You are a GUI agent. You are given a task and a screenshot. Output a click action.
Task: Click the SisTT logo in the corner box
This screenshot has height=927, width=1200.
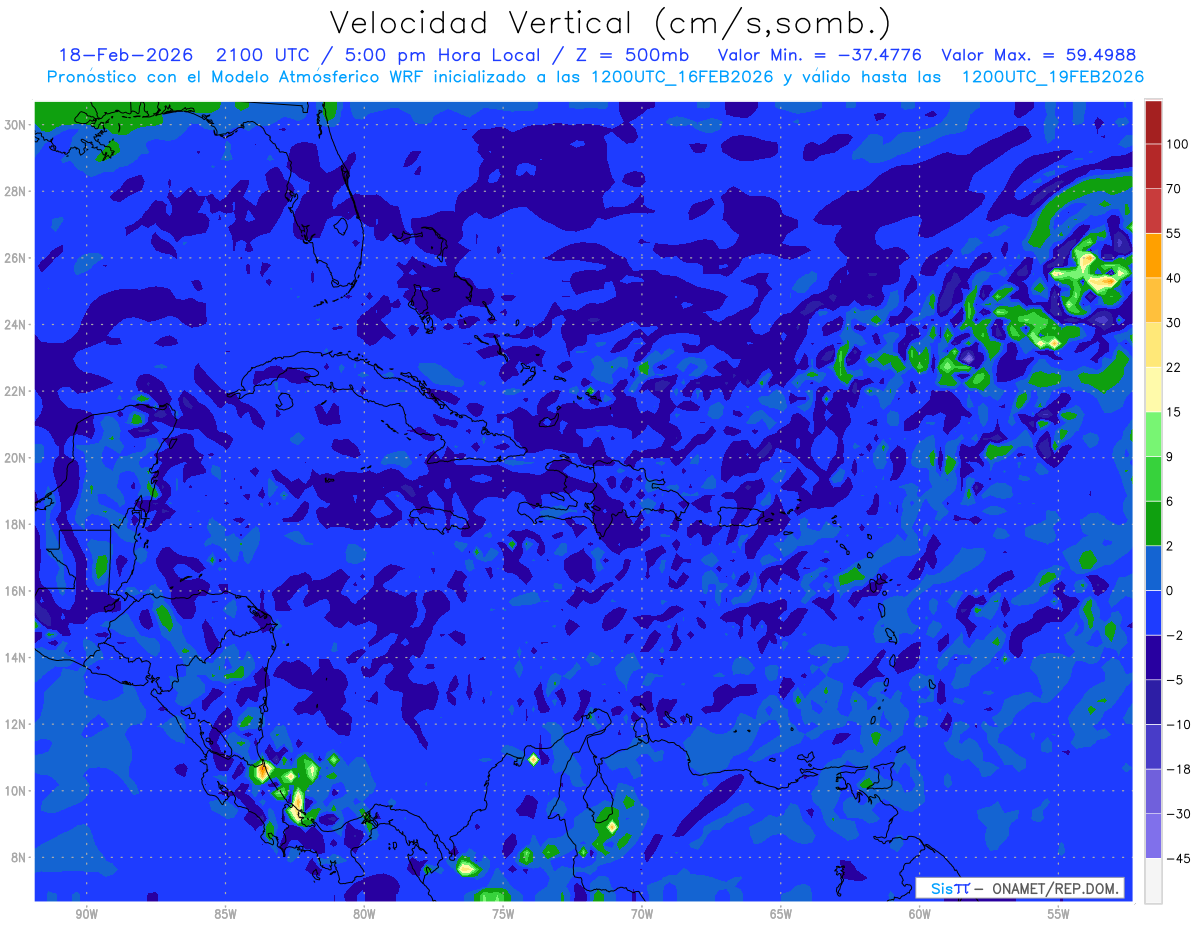949,888
